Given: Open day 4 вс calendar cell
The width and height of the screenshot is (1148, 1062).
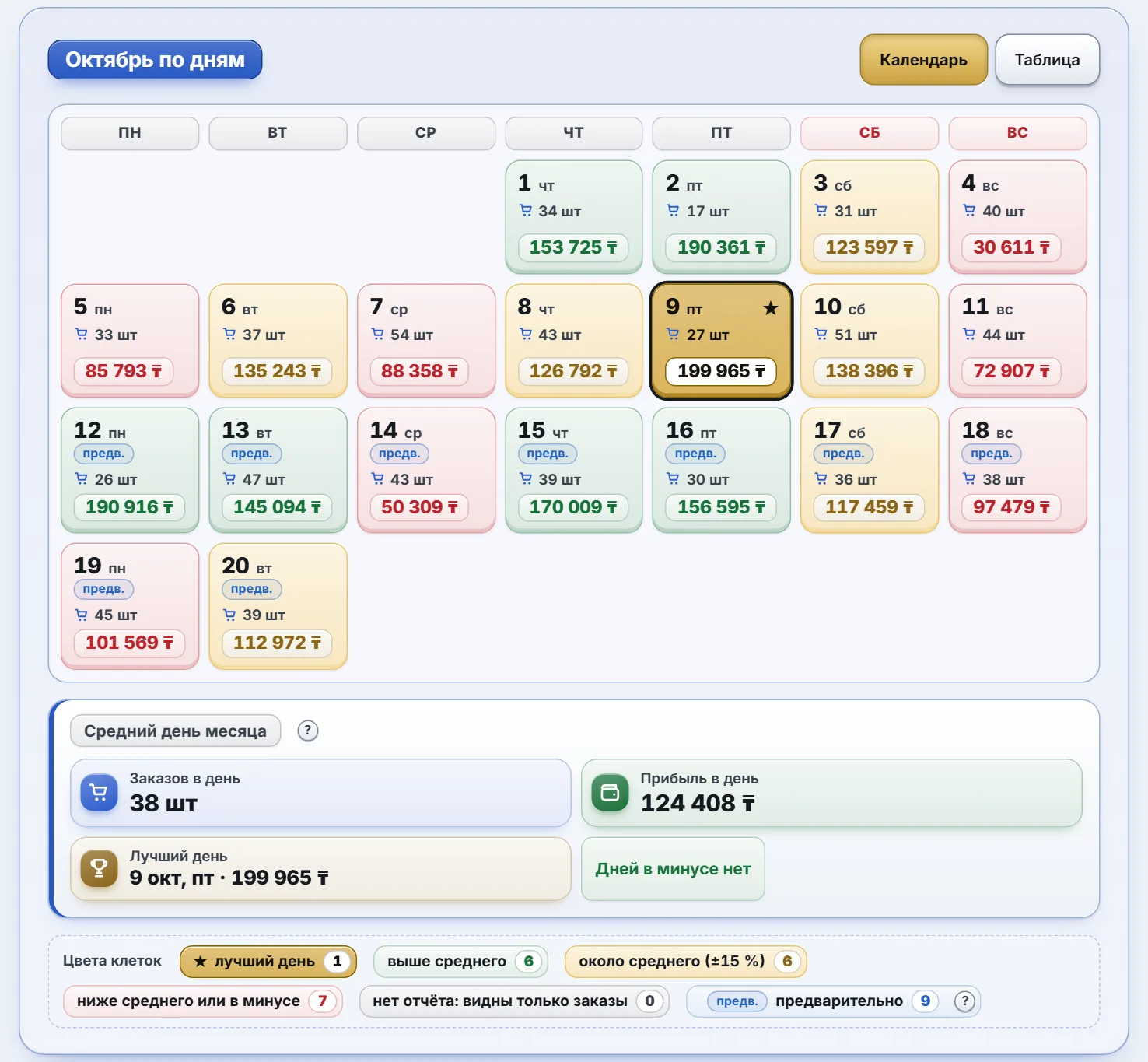Looking at the screenshot, I should 1017,217.
